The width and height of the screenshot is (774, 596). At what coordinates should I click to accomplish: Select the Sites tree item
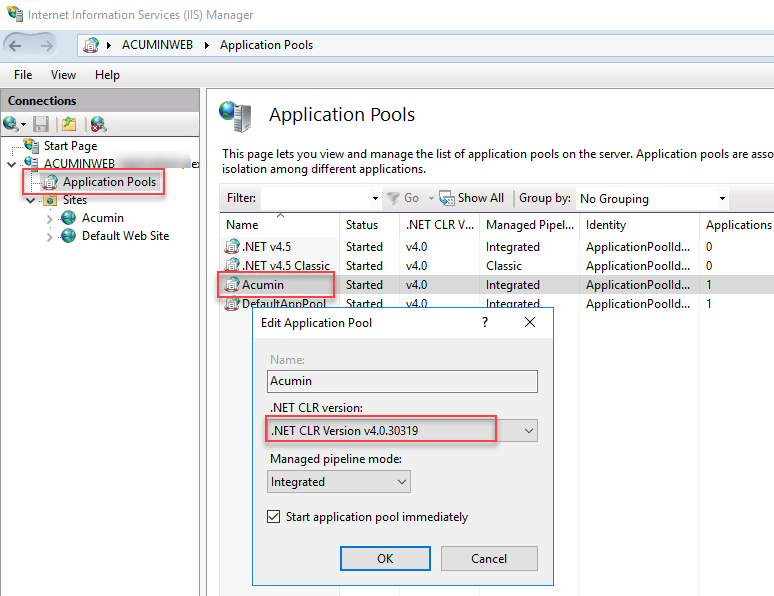[75, 200]
